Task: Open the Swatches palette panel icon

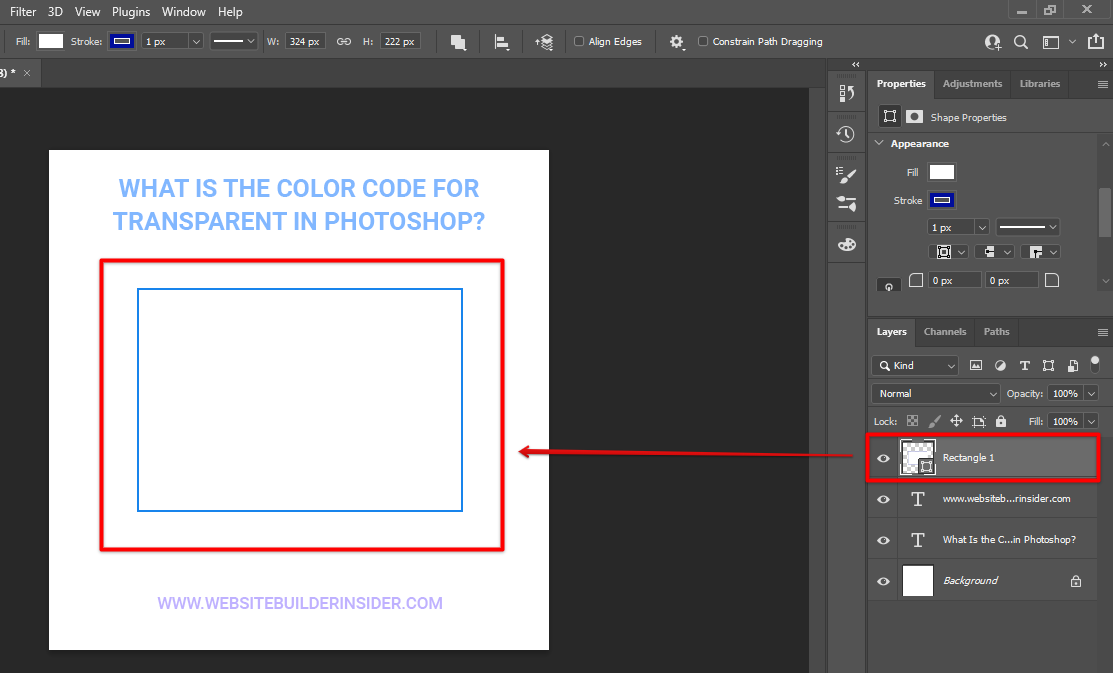Action: click(846, 244)
